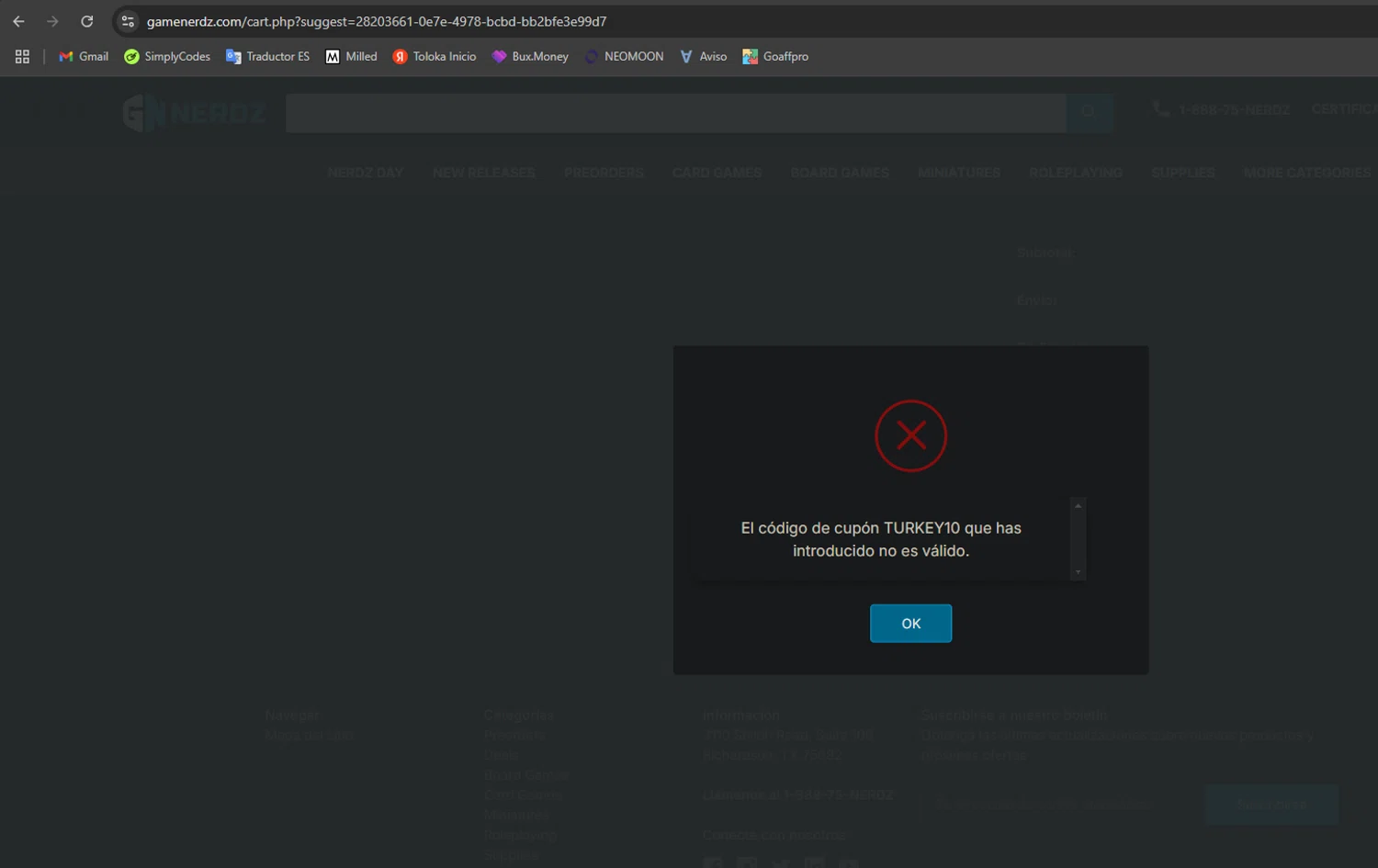Open the Traductor ES bookmark
The width and height of the screenshot is (1378, 868).
point(267,57)
